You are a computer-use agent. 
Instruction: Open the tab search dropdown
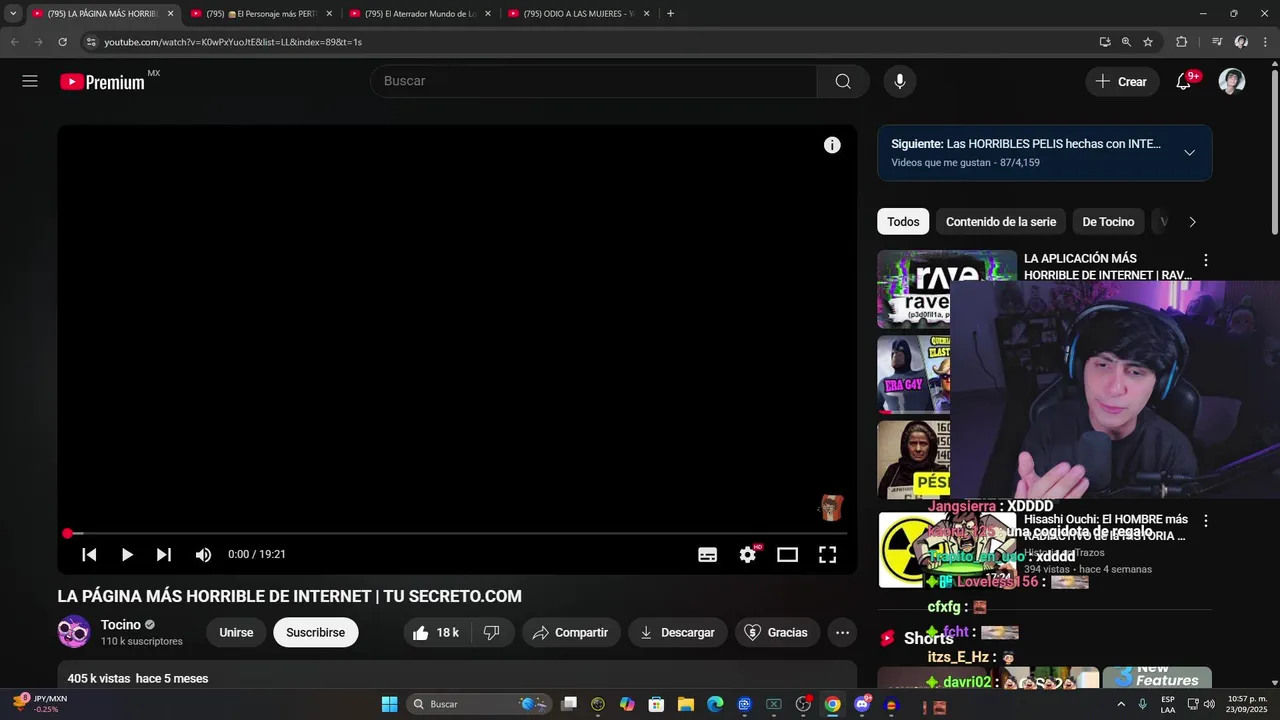pyautogui.click(x=13, y=14)
